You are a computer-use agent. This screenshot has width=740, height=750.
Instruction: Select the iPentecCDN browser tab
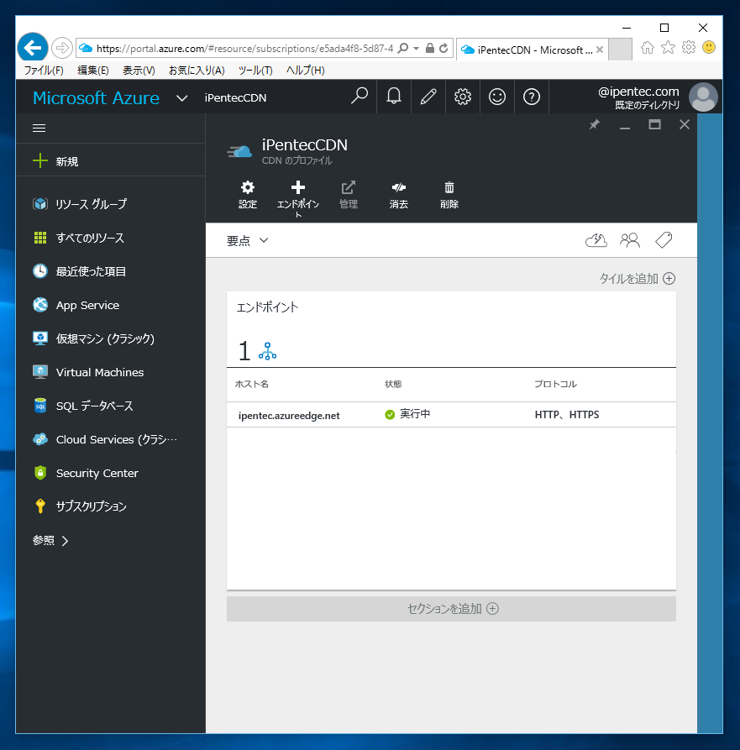(530, 50)
